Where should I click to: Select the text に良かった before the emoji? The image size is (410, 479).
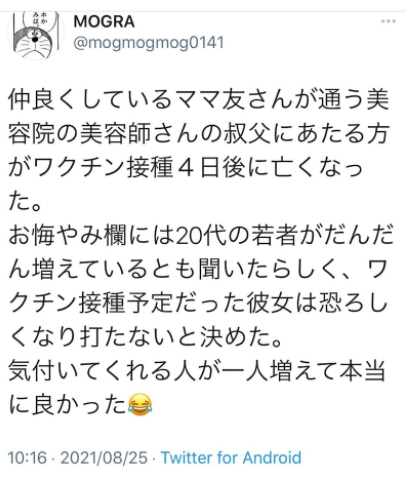67,405
